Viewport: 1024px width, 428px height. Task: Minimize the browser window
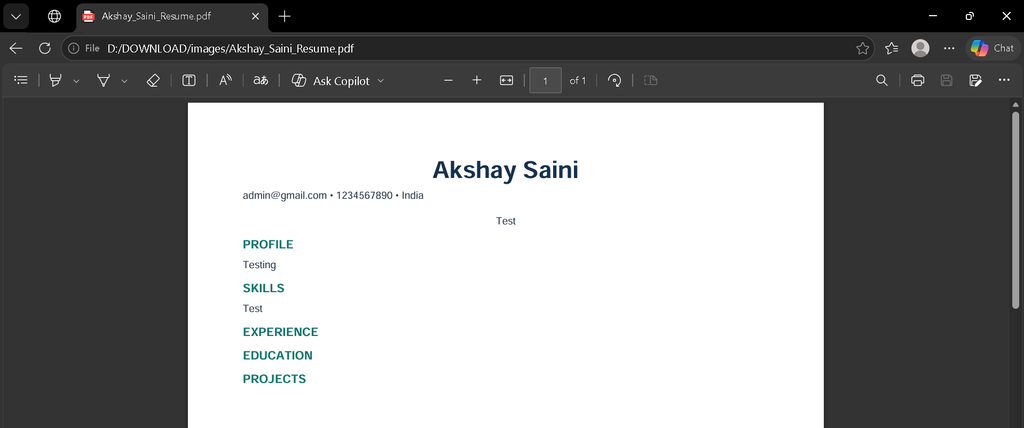(x=933, y=16)
